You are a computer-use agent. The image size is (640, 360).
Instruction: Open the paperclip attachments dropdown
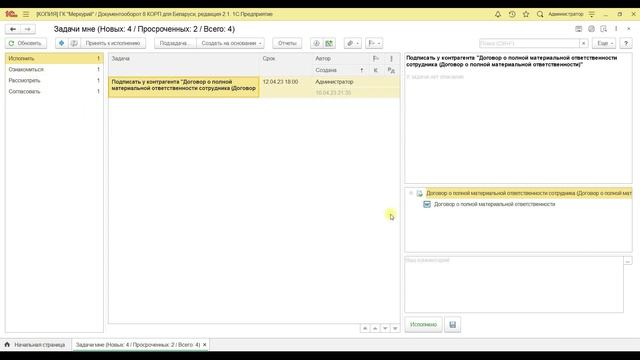click(x=353, y=43)
